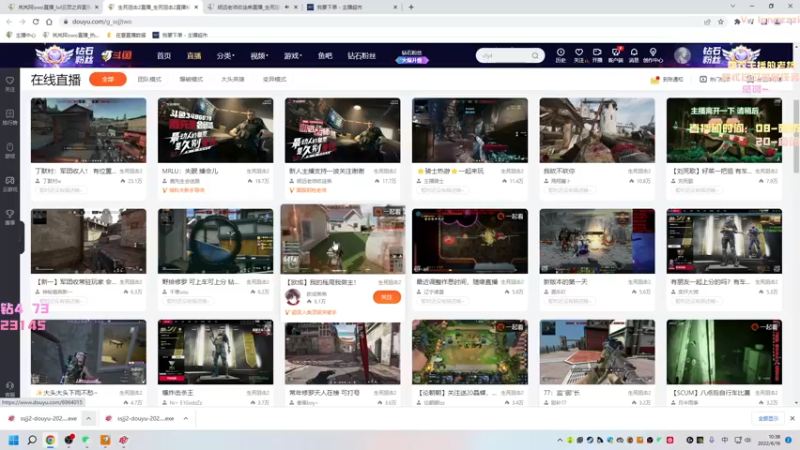This screenshot has height=450, width=800.
Task: Open 关注 heart icon in left sidebar
Action: tap(10, 84)
